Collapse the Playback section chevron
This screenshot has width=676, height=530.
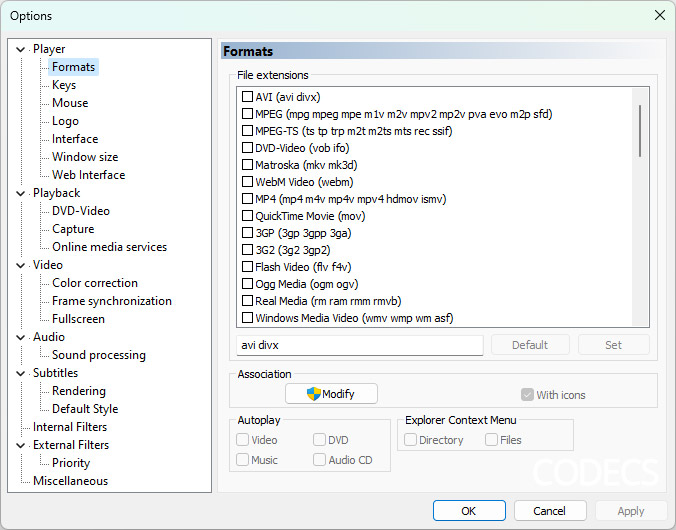[x=20, y=193]
